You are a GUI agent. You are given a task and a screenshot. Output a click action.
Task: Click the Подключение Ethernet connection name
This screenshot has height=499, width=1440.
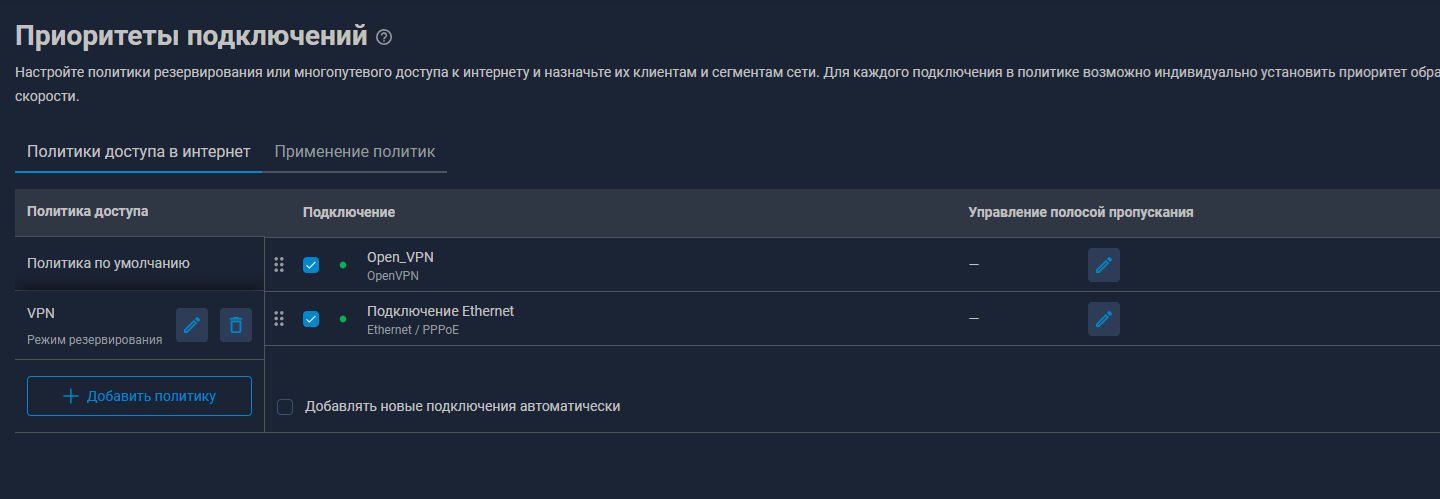tap(440, 311)
